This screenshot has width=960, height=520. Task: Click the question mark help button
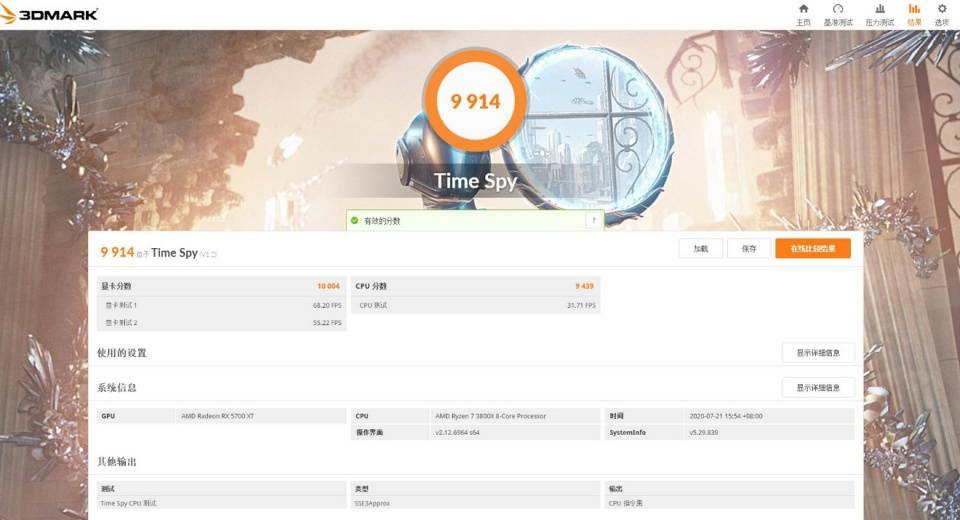pos(593,220)
